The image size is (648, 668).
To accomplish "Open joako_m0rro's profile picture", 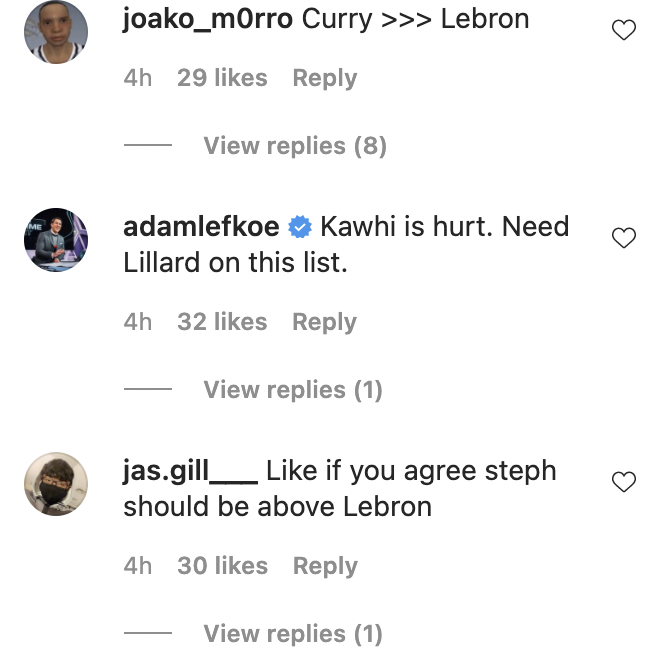I will click(x=56, y=32).
